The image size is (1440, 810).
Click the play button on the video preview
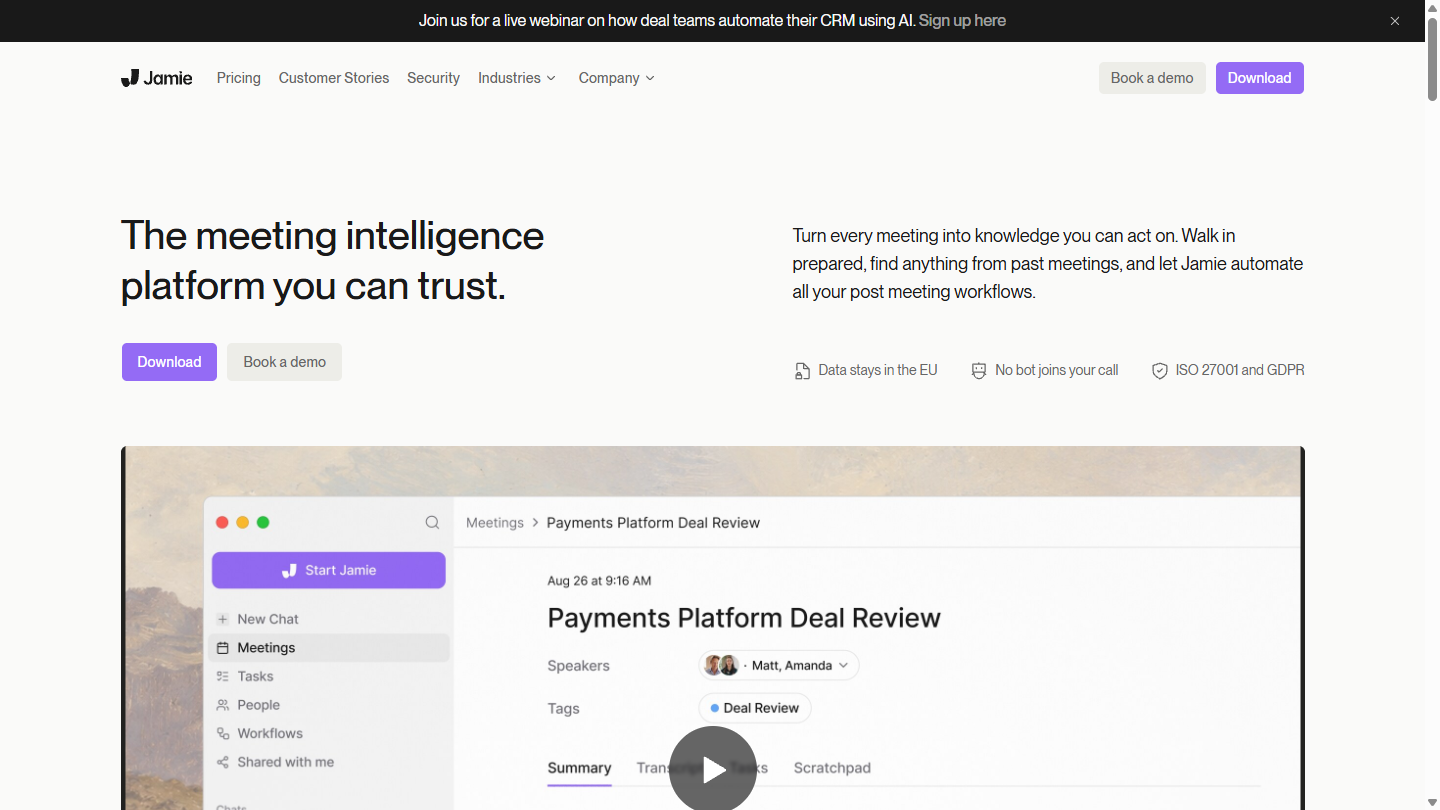(713, 768)
